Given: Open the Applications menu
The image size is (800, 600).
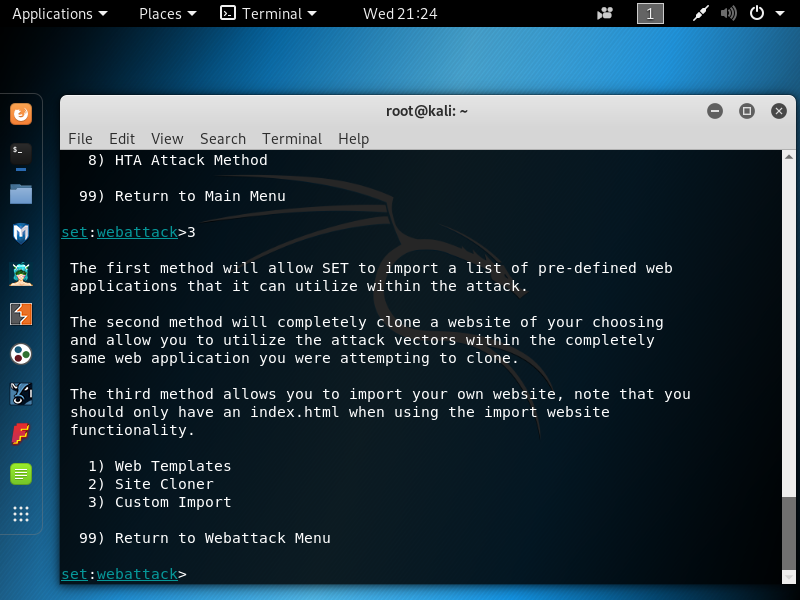Looking at the screenshot, I should [x=60, y=14].
